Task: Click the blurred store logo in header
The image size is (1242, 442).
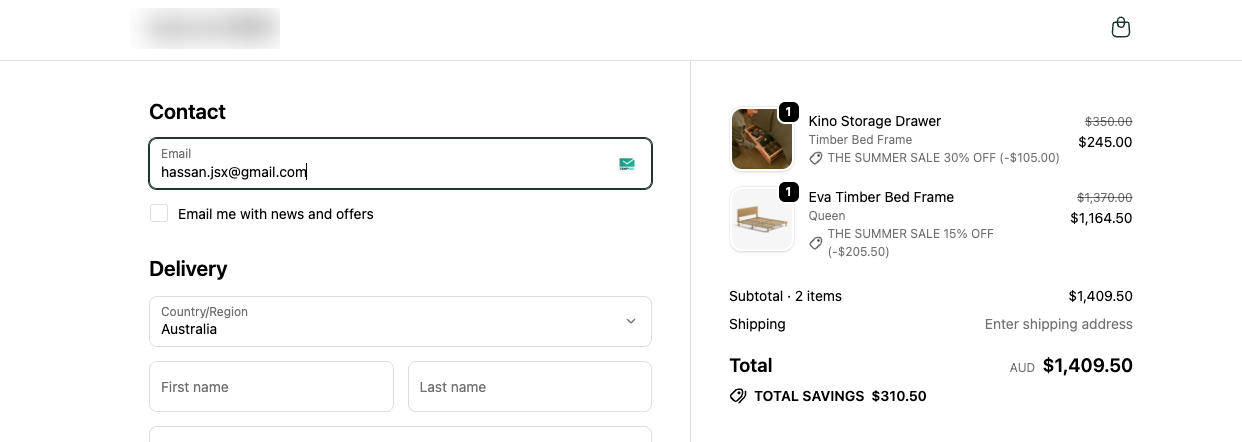Action: pos(205,28)
